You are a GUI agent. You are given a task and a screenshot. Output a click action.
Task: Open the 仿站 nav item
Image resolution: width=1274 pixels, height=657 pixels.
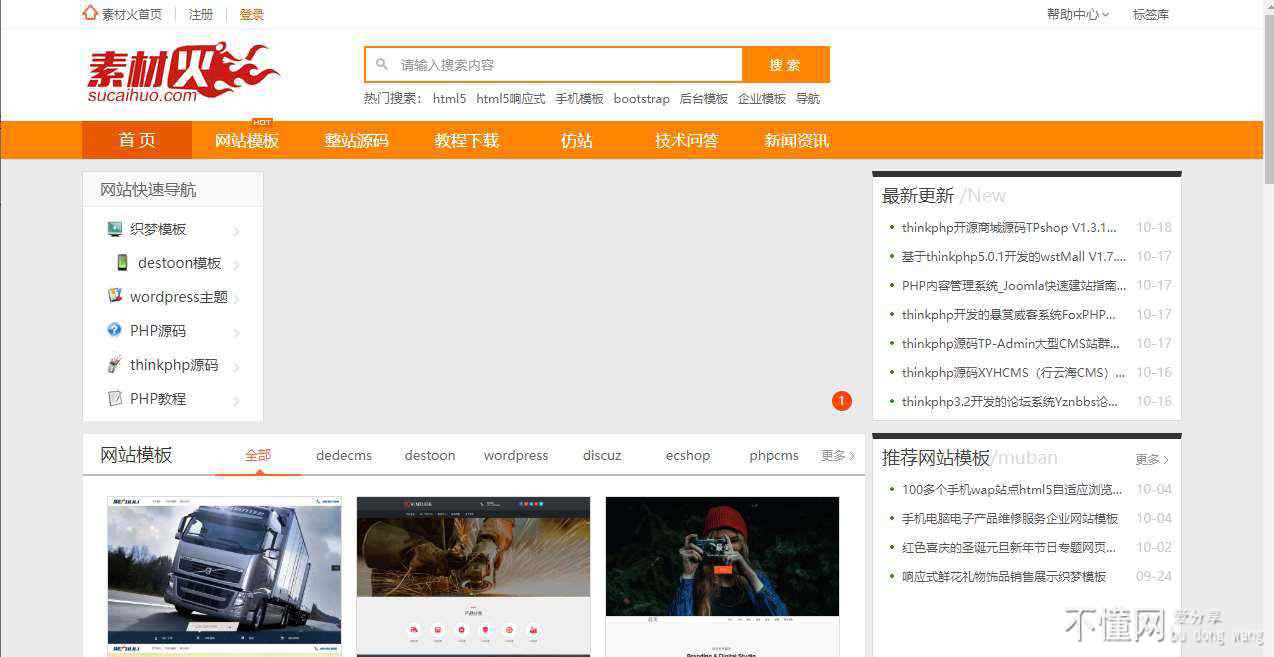(x=577, y=140)
